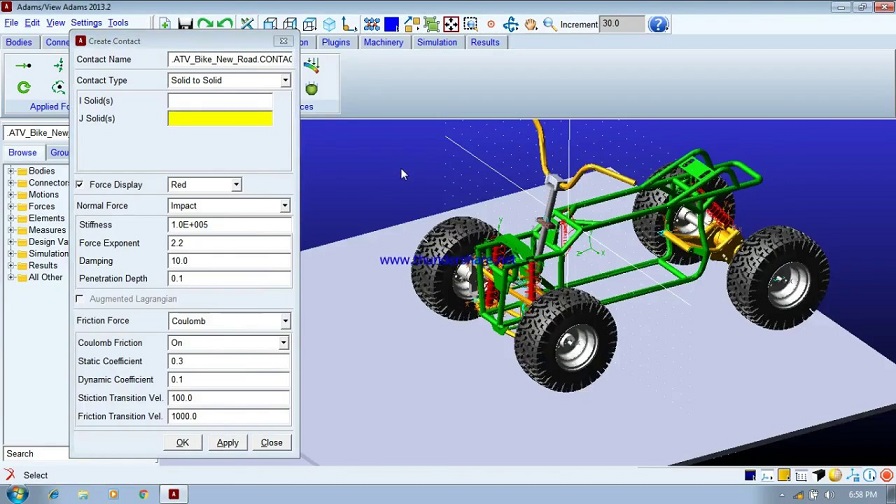Screen dimensions: 896x504
Task: Click the green square selection icon
Action: pos(431,24)
